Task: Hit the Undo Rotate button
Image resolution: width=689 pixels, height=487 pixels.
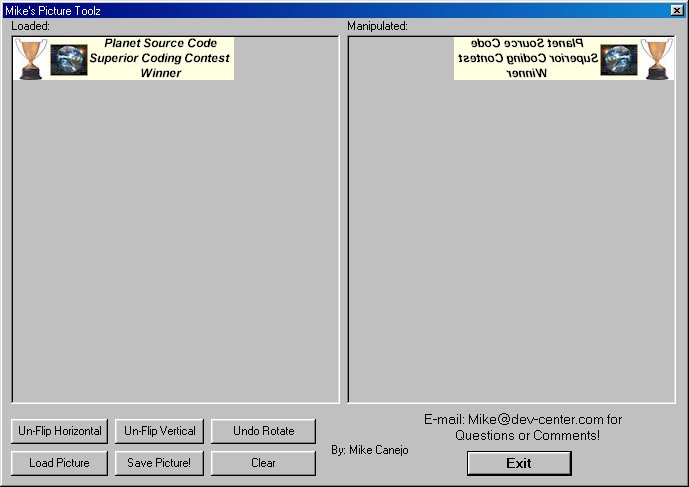Action: (x=263, y=431)
